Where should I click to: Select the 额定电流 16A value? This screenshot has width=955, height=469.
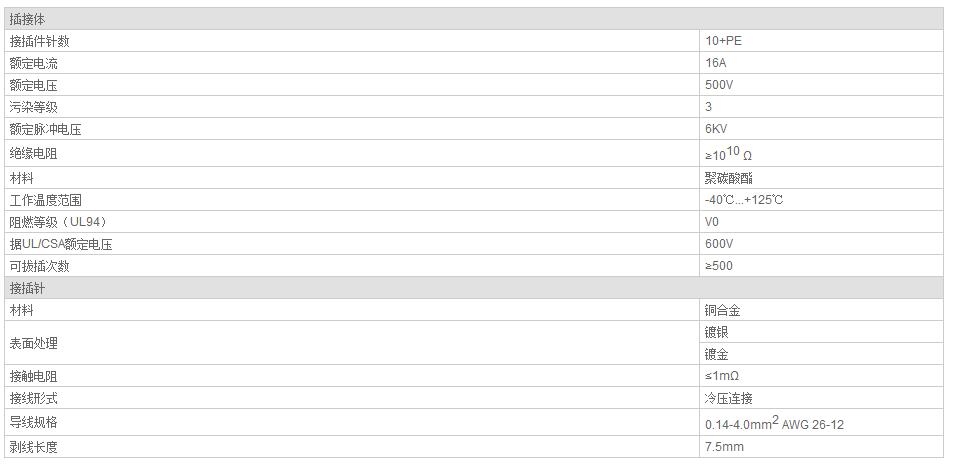tap(716, 63)
